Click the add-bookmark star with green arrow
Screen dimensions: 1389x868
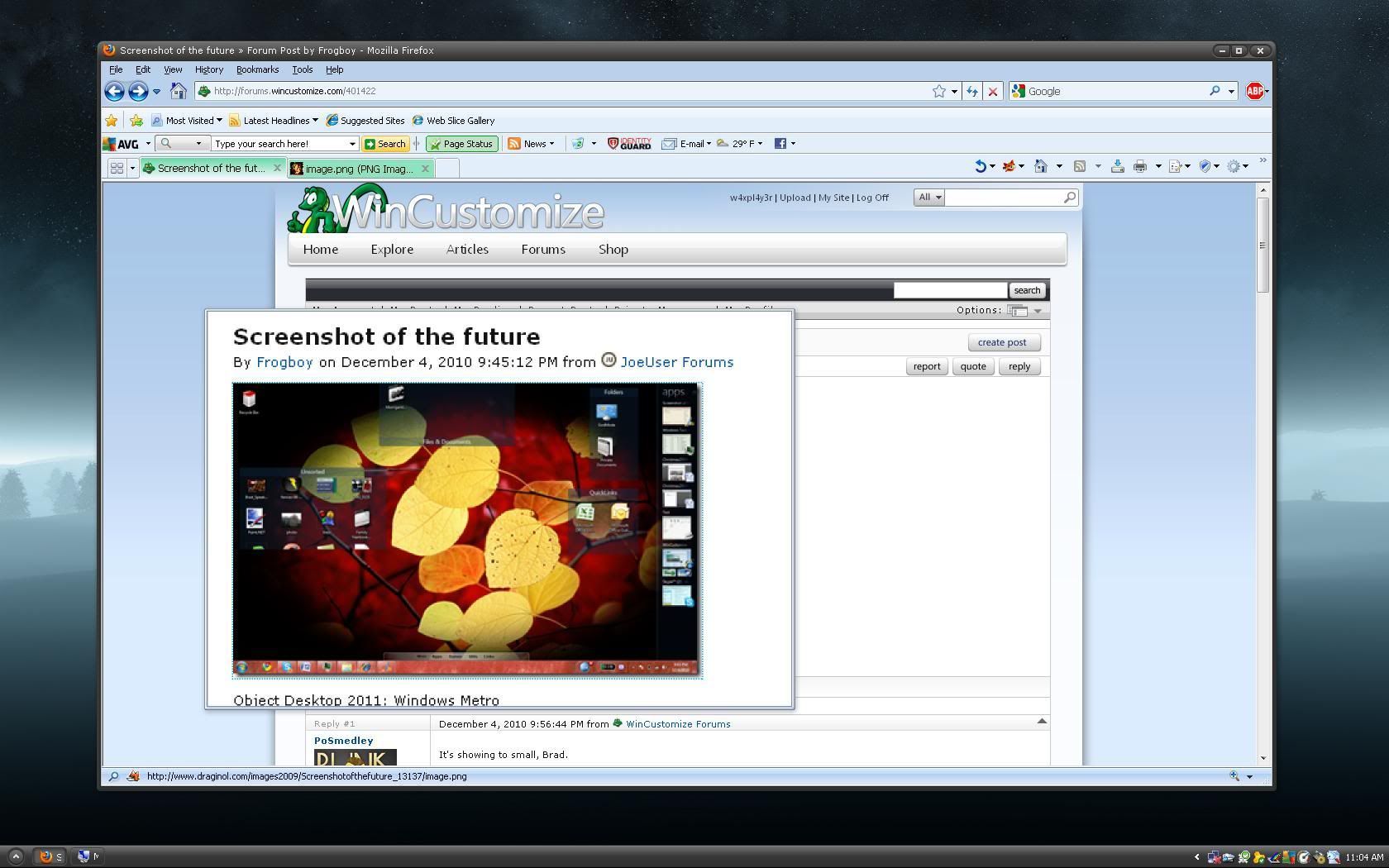[136, 121]
